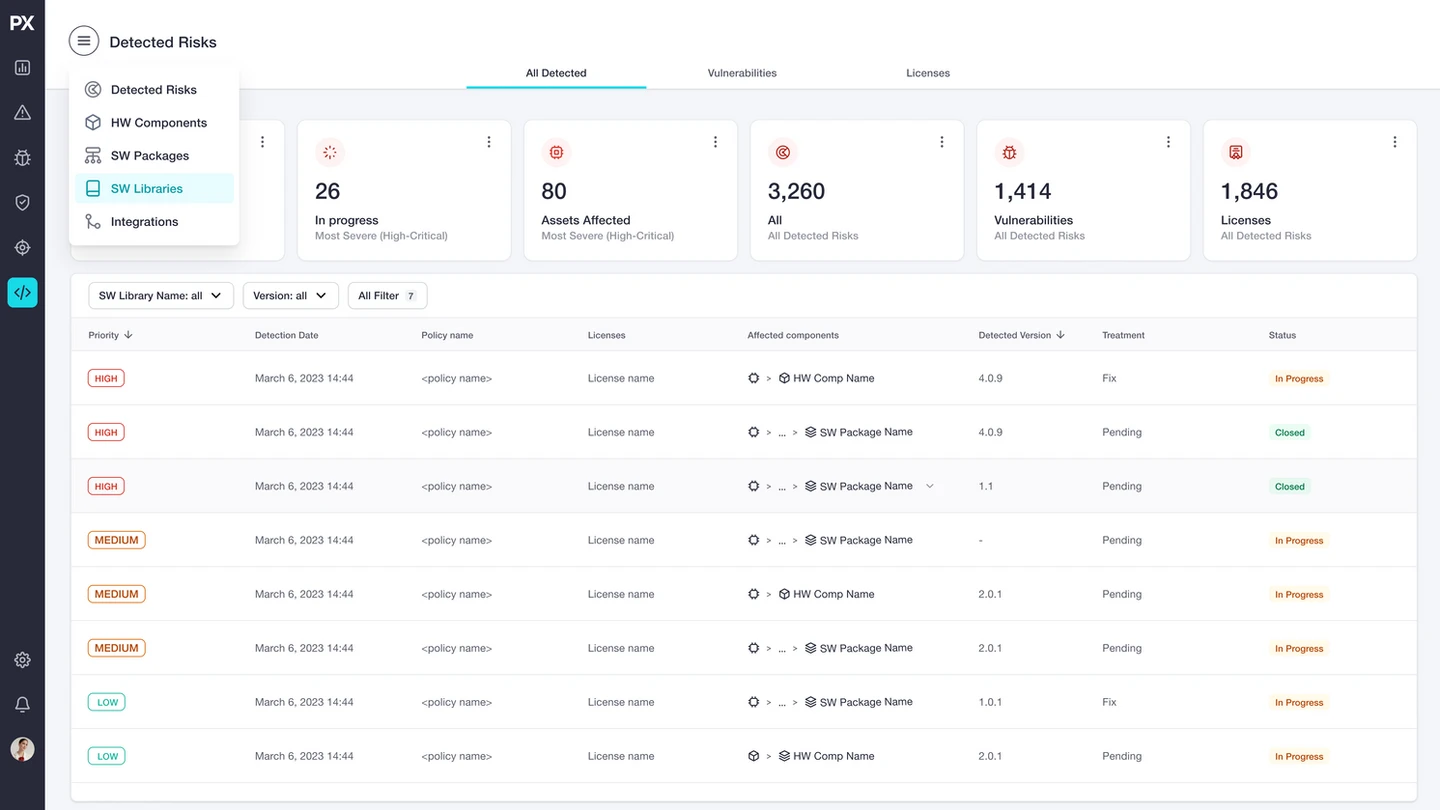Switch to the Vulnerabilities tab
Image resolution: width=1440 pixels, height=810 pixels.
[x=742, y=73]
